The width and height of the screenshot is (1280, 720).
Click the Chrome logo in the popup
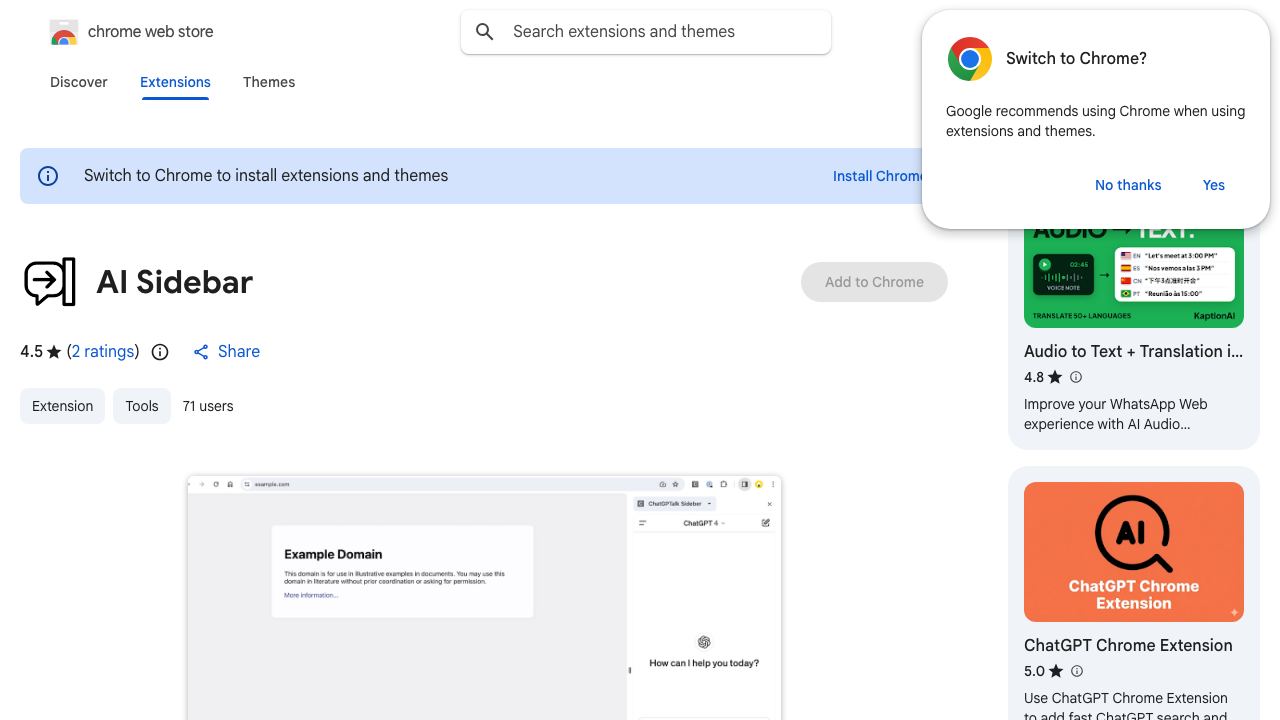pos(970,59)
